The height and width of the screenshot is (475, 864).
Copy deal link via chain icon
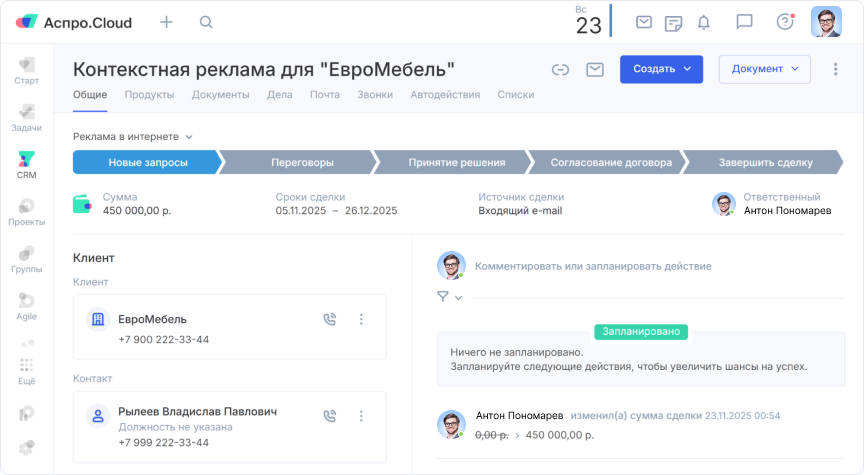561,69
